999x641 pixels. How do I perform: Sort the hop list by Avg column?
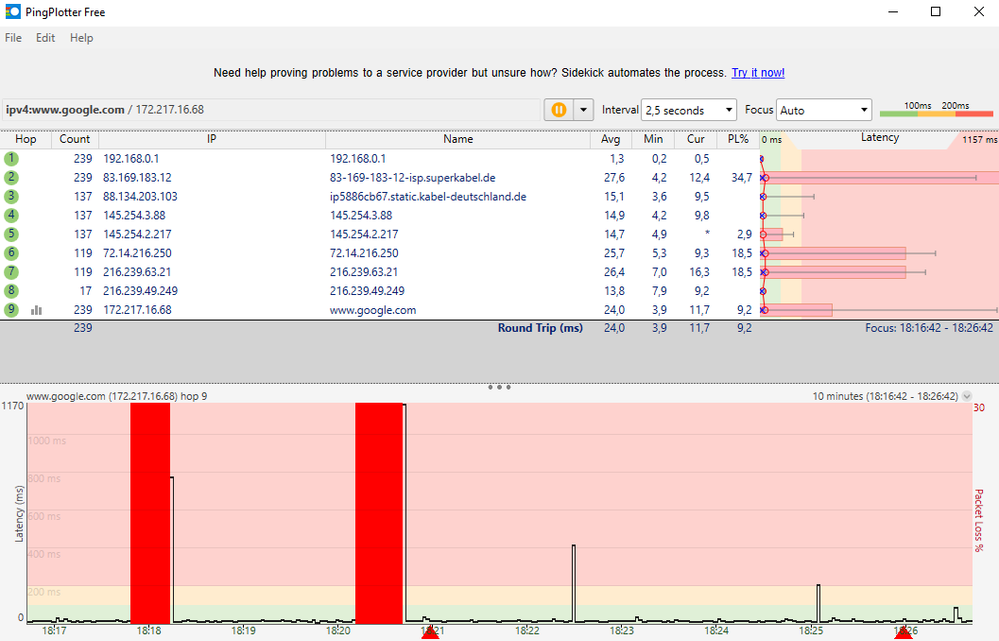(x=610, y=139)
